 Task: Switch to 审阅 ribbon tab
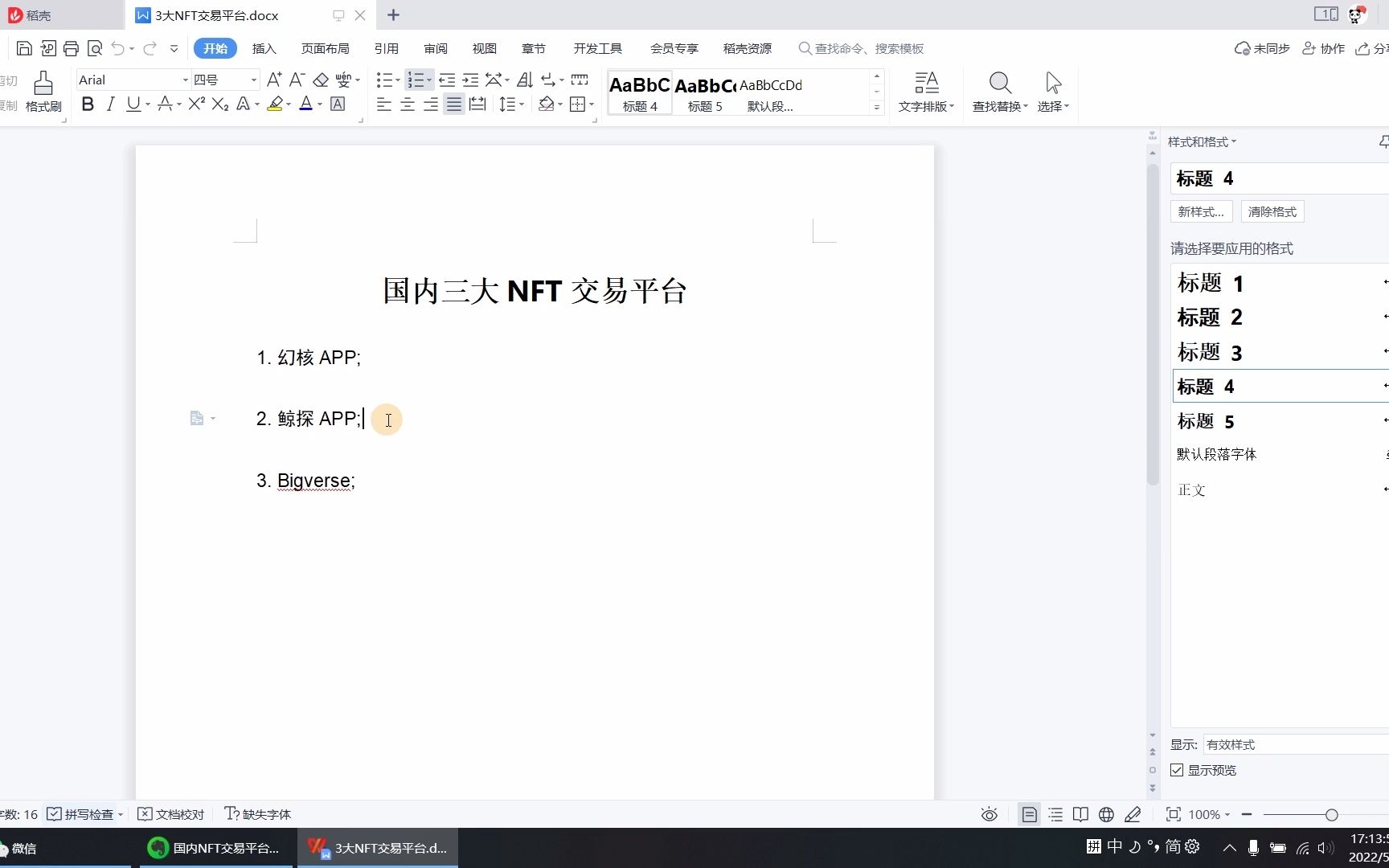click(436, 48)
